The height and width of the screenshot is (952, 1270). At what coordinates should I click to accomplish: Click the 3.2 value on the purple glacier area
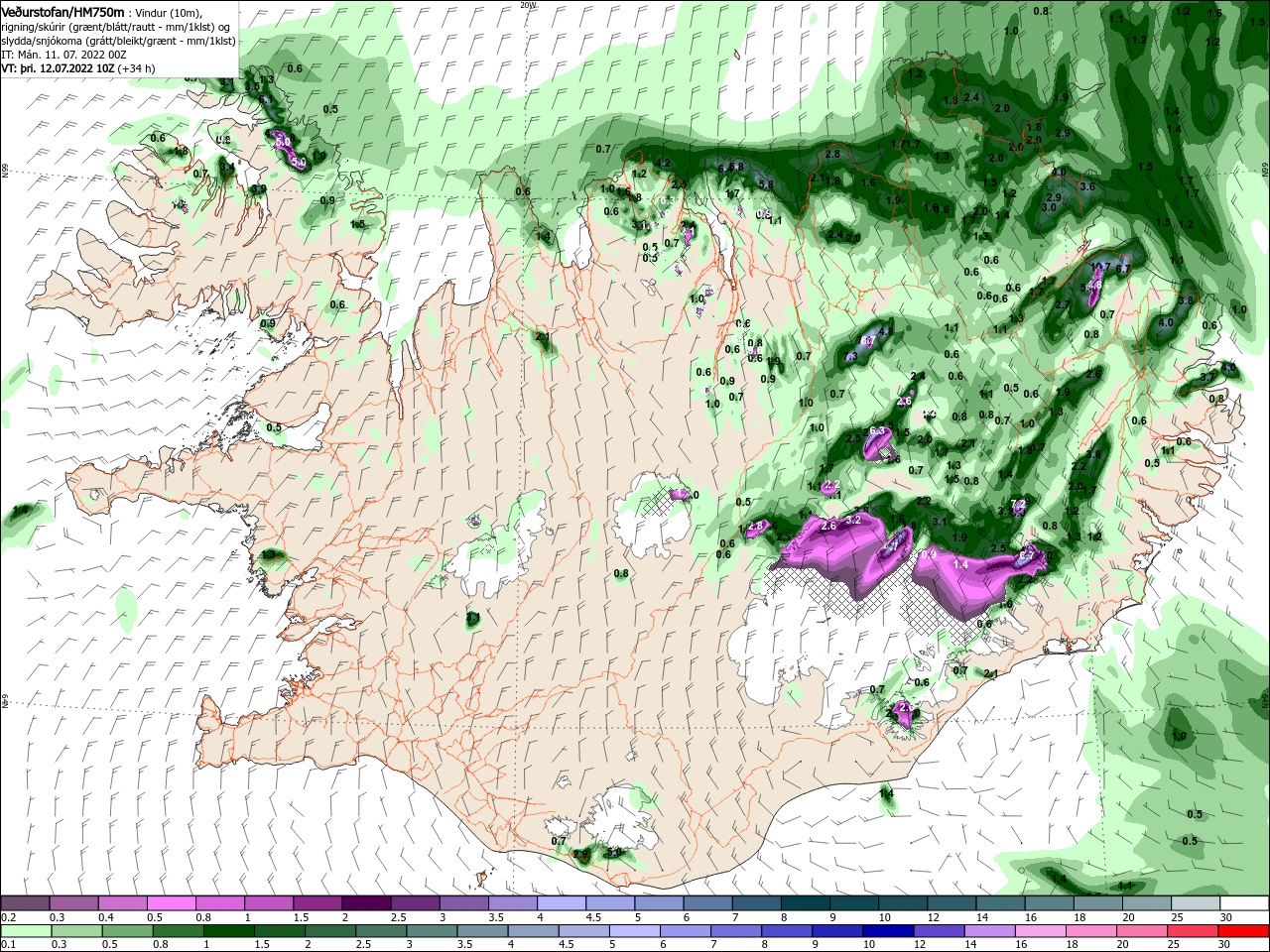click(x=852, y=520)
